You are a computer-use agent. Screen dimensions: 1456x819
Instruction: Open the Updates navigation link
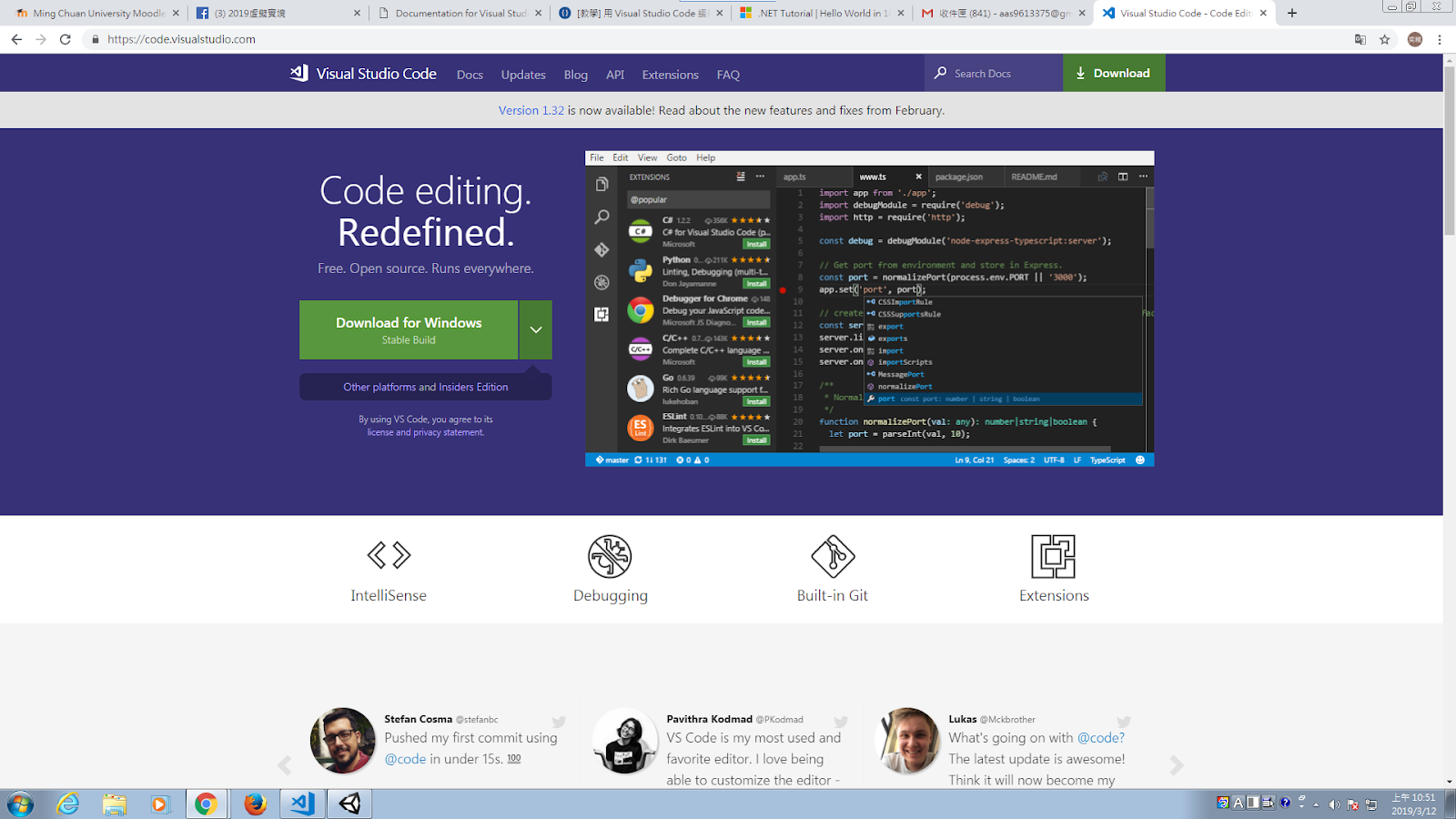click(x=523, y=75)
